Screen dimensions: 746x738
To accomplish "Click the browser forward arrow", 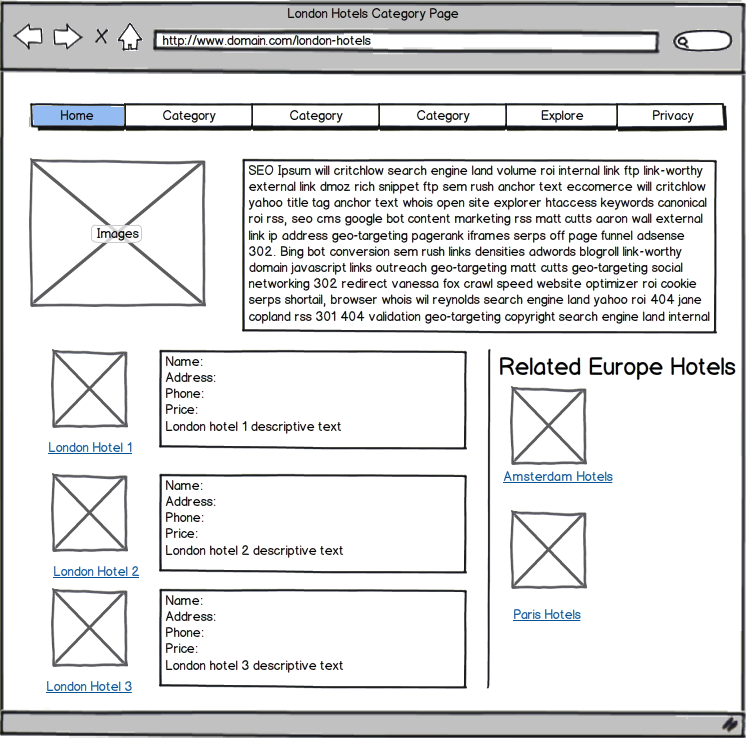I will (67, 38).
